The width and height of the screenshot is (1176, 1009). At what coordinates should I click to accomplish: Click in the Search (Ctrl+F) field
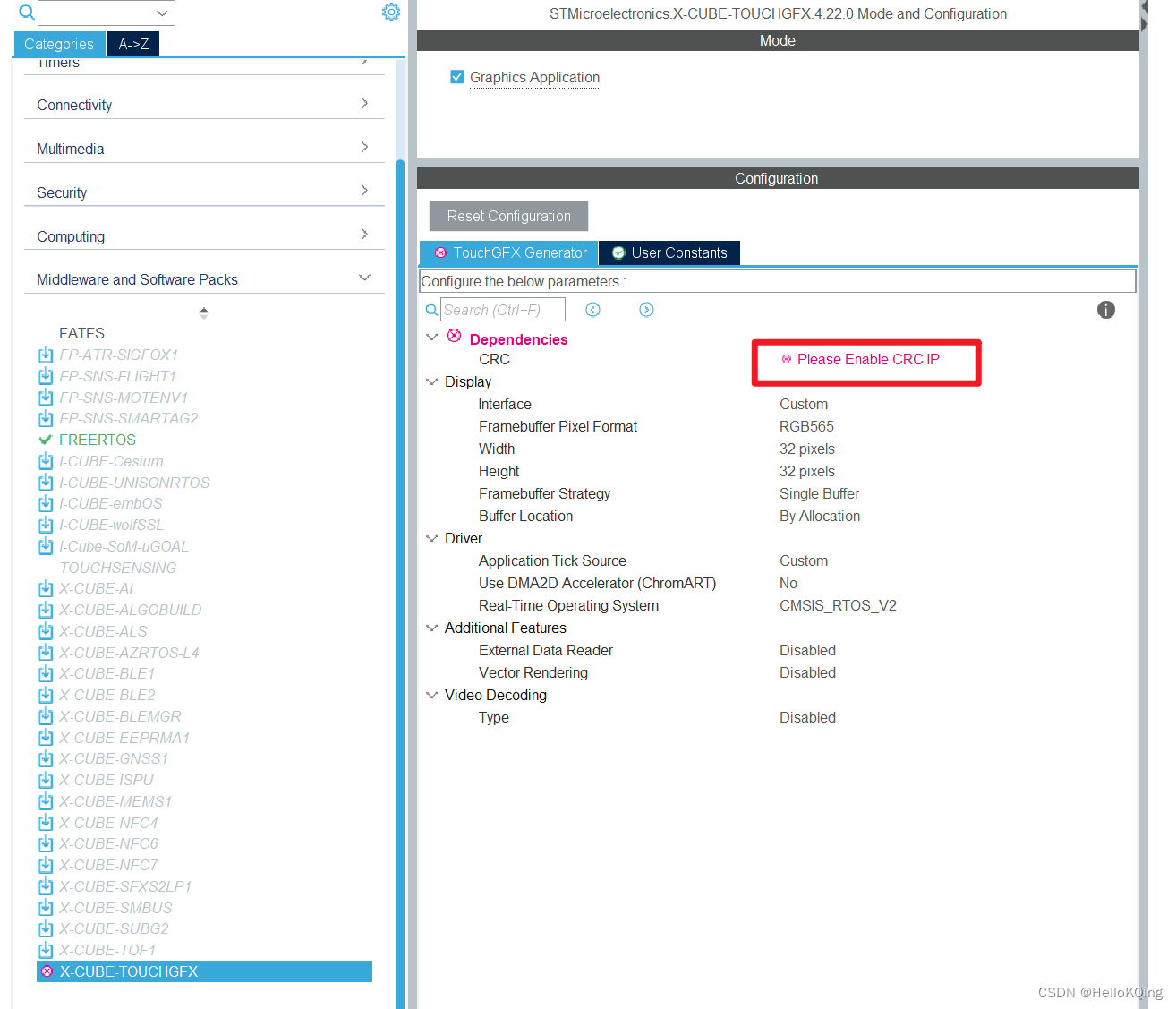[503, 310]
